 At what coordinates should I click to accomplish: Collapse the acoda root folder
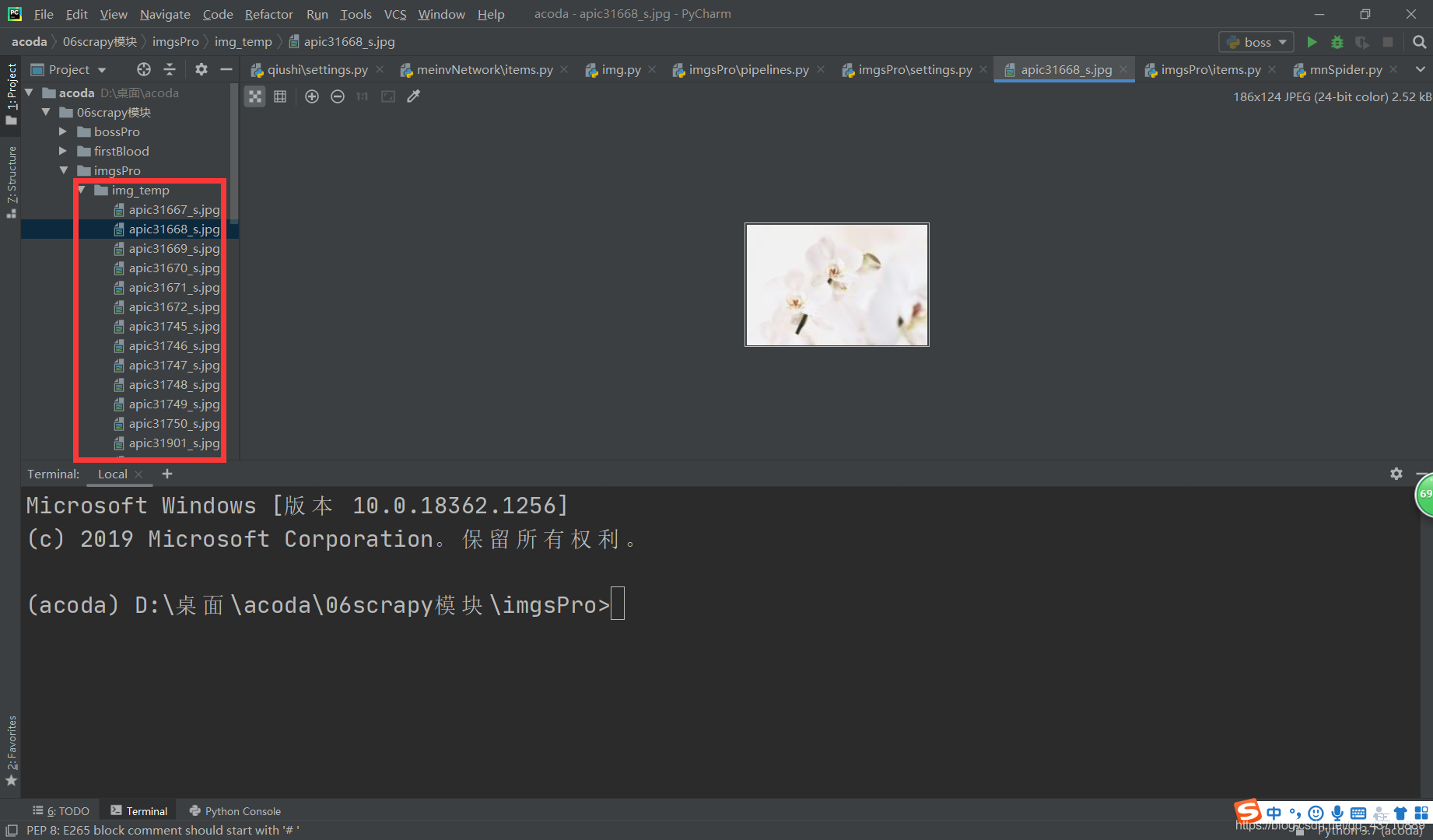tap(29, 93)
